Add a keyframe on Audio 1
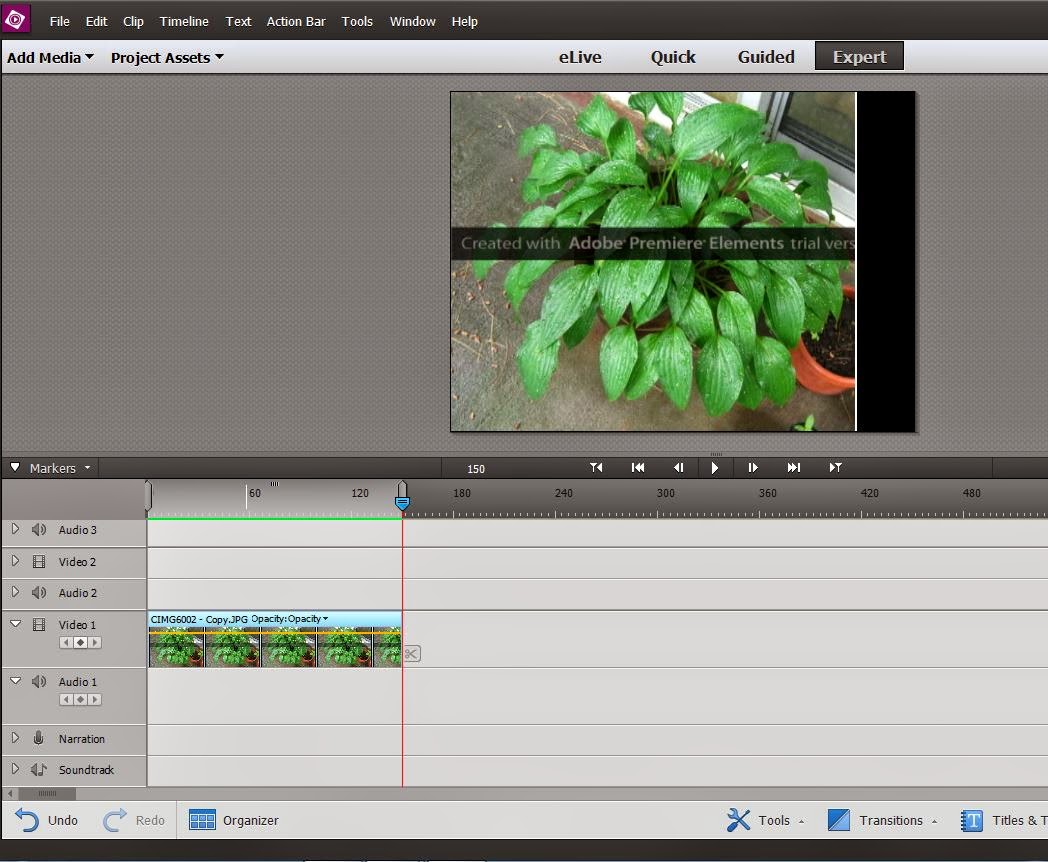This screenshot has height=862, width=1048. 80,700
